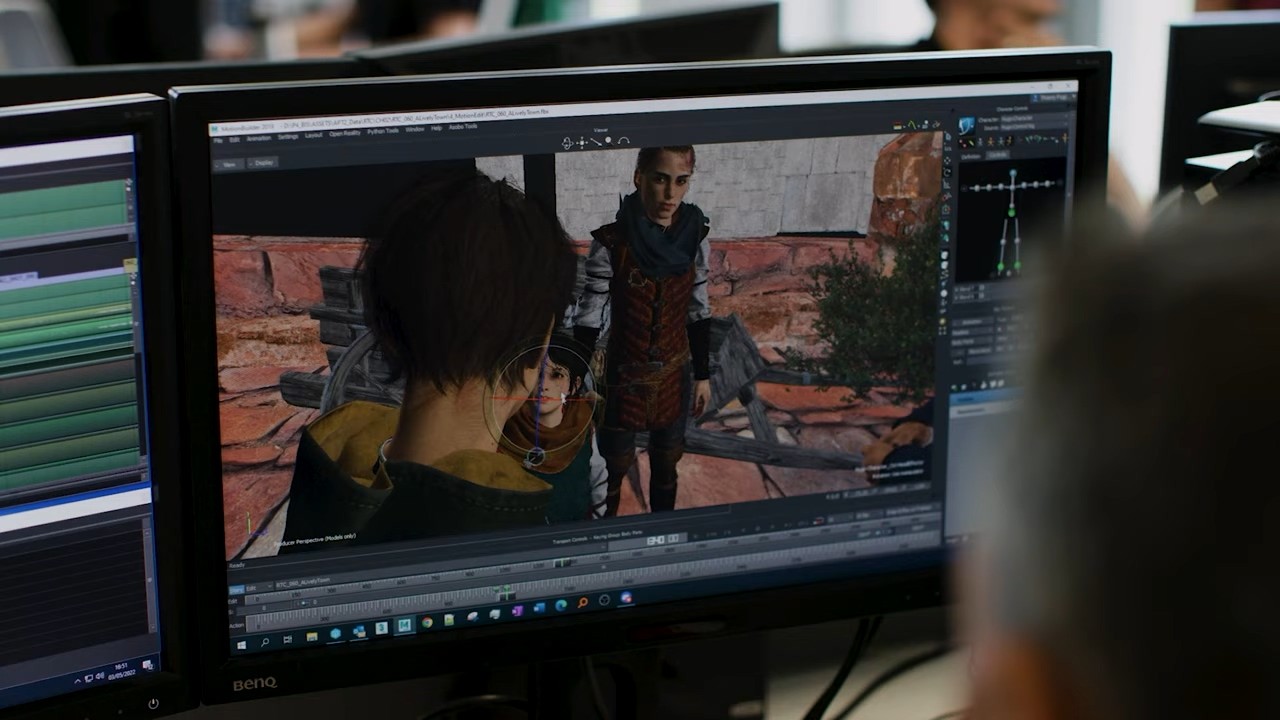Click the magnifier zoom icon in viewer
This screenshot has height=720, width=1280.
(x=608, y=141)
